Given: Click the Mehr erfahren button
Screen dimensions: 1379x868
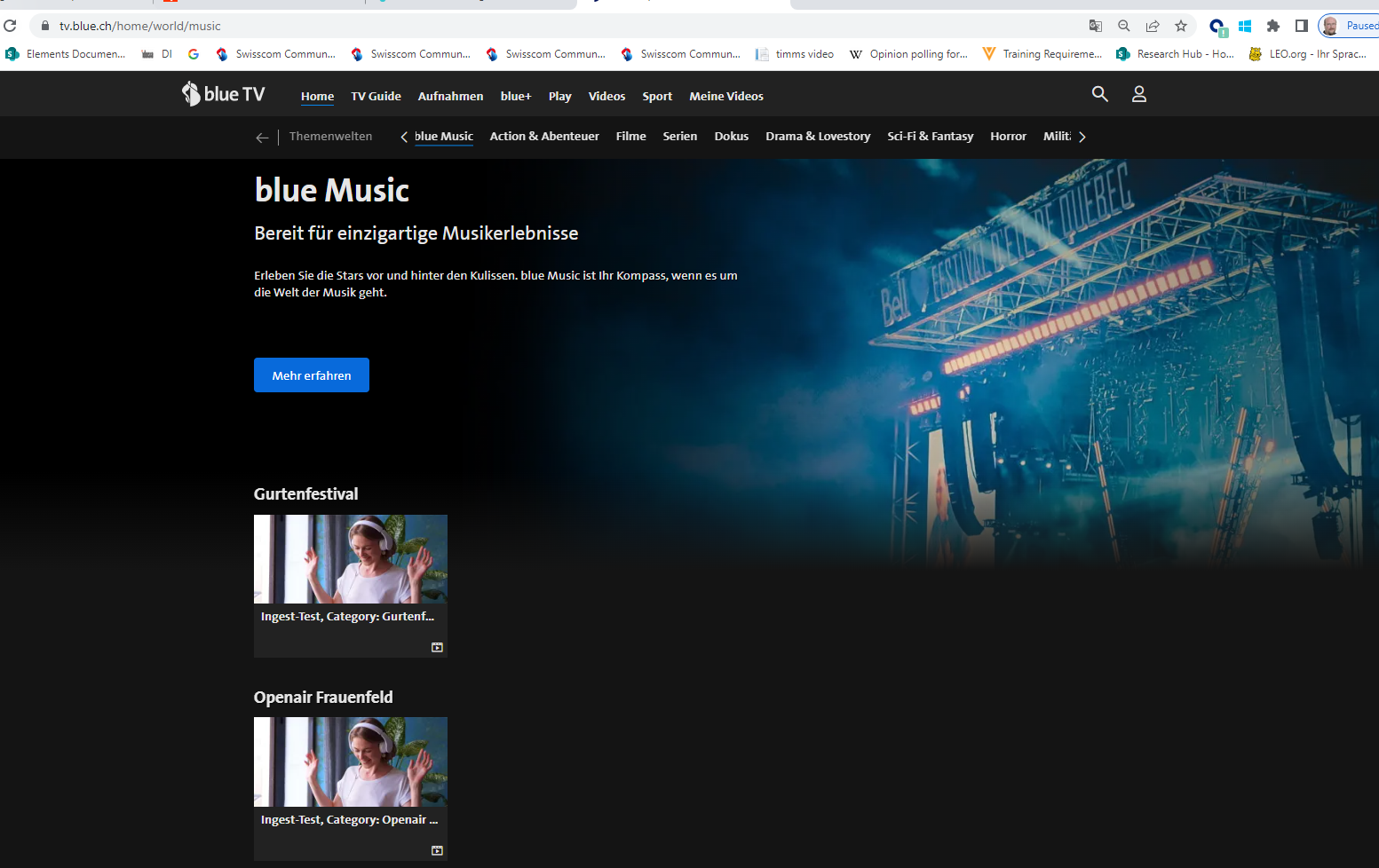Looking at the screenshot, I should [x=312, y=375].
